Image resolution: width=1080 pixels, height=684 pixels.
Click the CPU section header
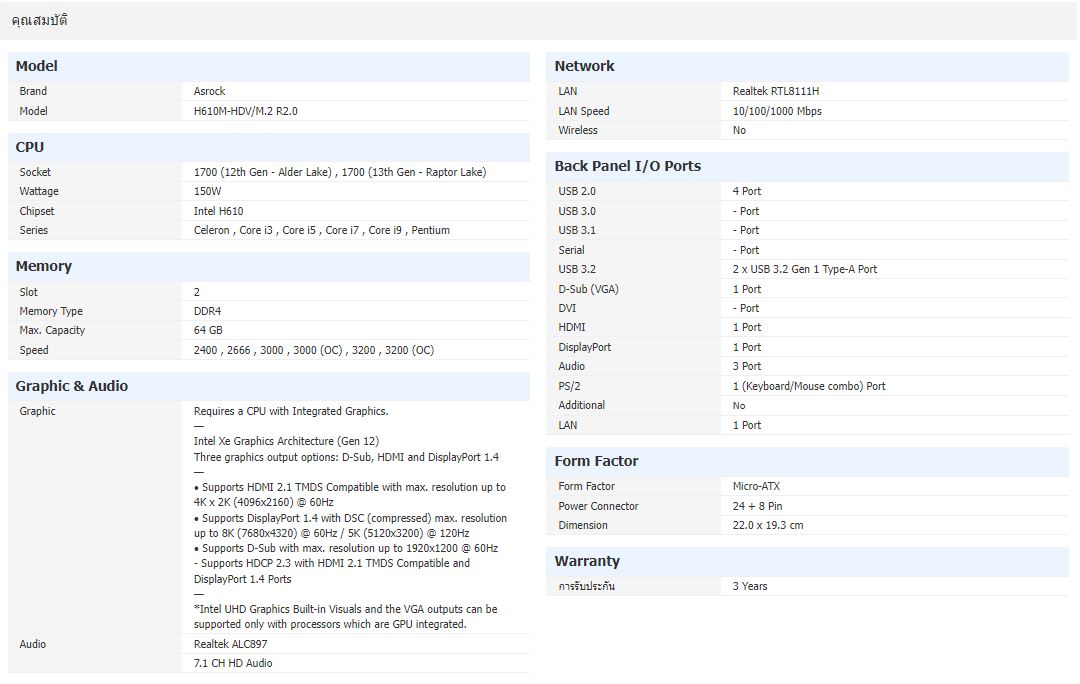click(x=28, y=147)
